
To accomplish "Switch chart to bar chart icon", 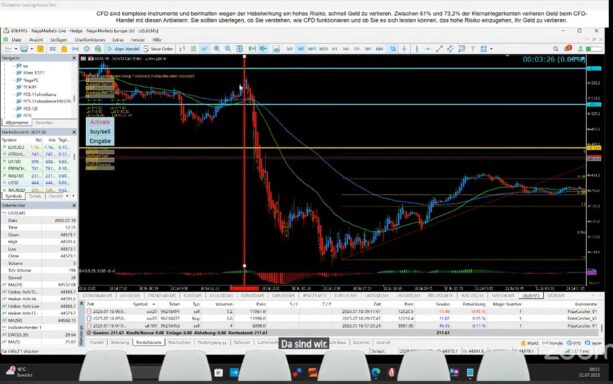I will coord(182,49).
